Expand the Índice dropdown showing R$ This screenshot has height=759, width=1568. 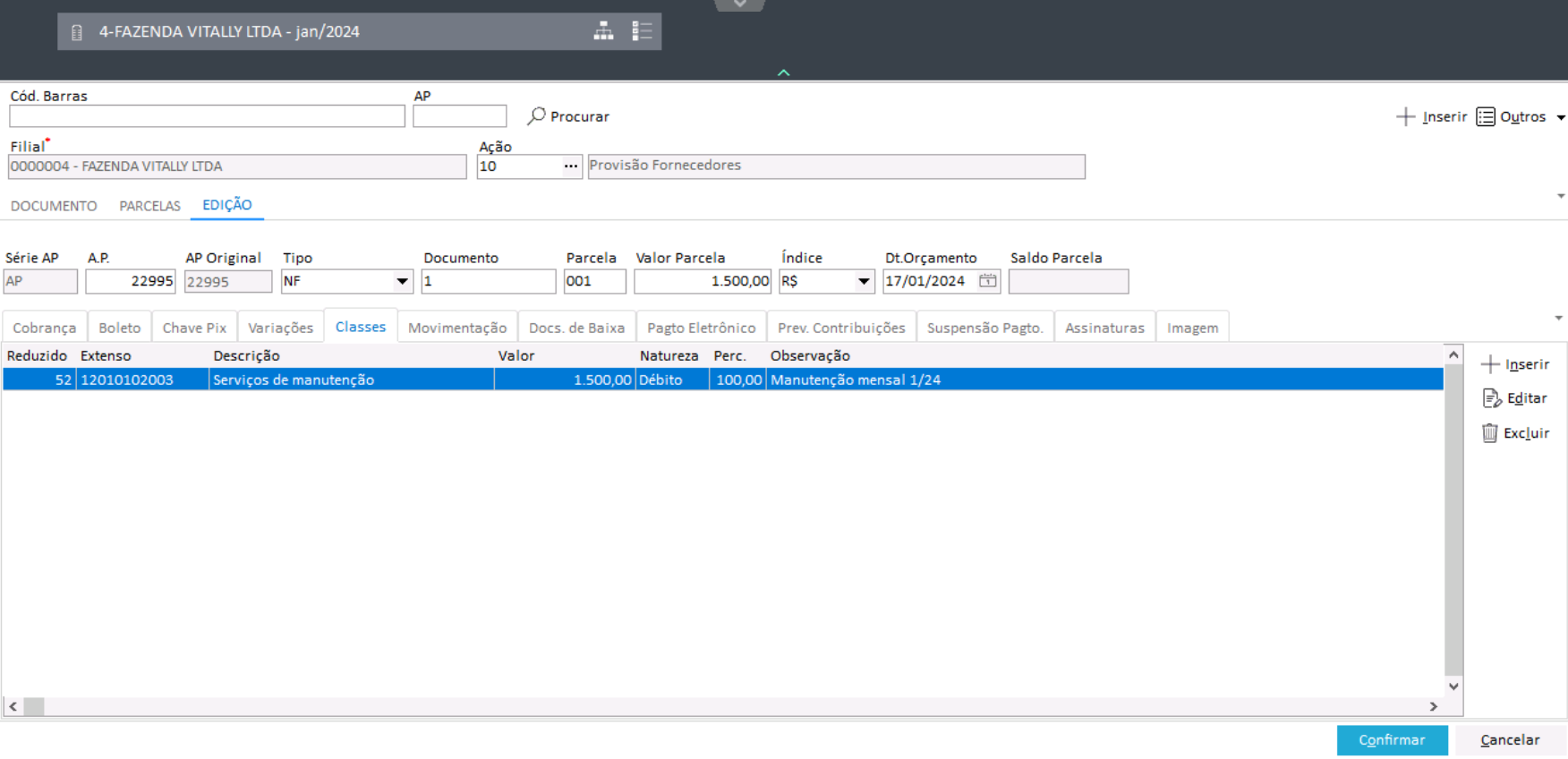point(863,282)
